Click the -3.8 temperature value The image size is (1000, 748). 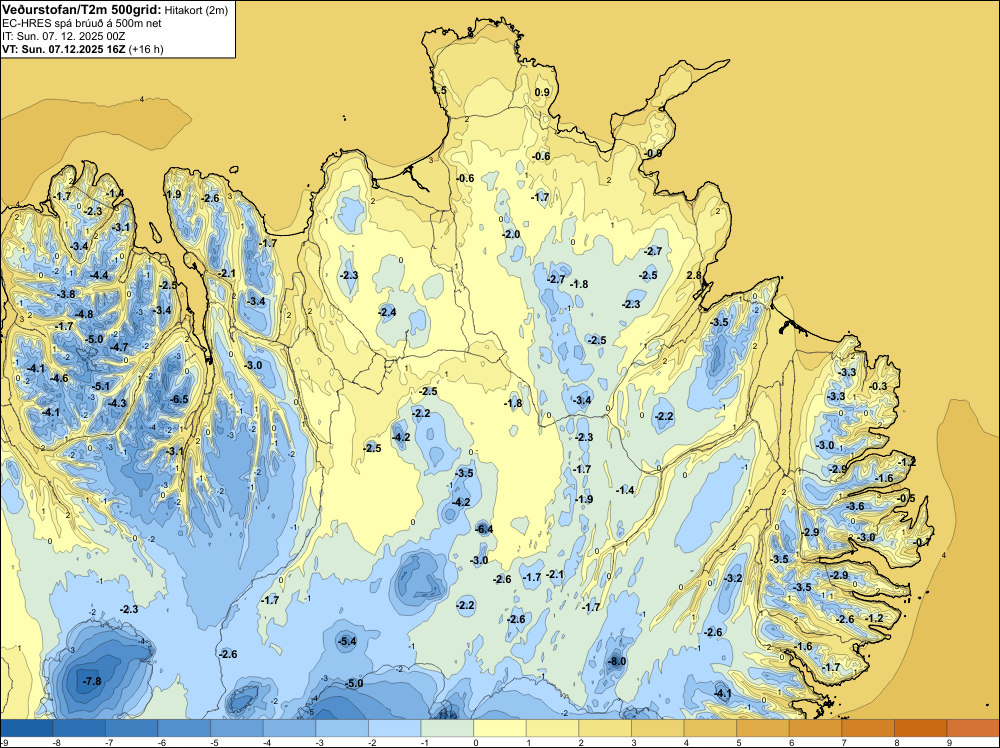tap(66, 294)
